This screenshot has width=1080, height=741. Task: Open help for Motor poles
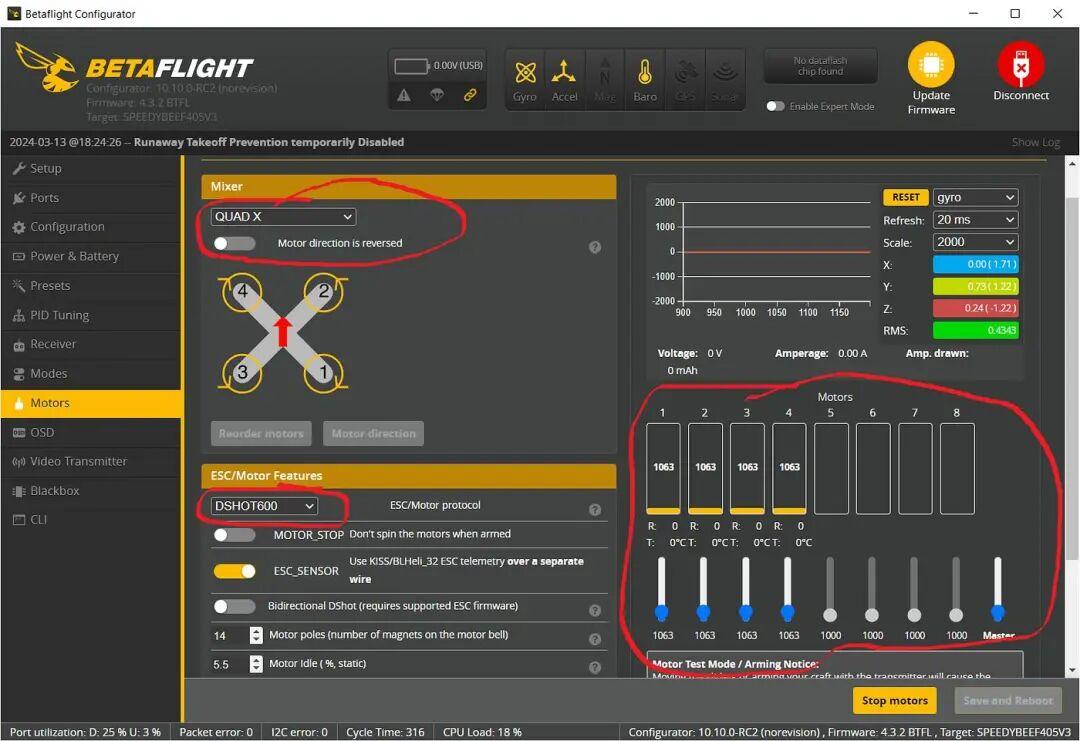[595, 640]
